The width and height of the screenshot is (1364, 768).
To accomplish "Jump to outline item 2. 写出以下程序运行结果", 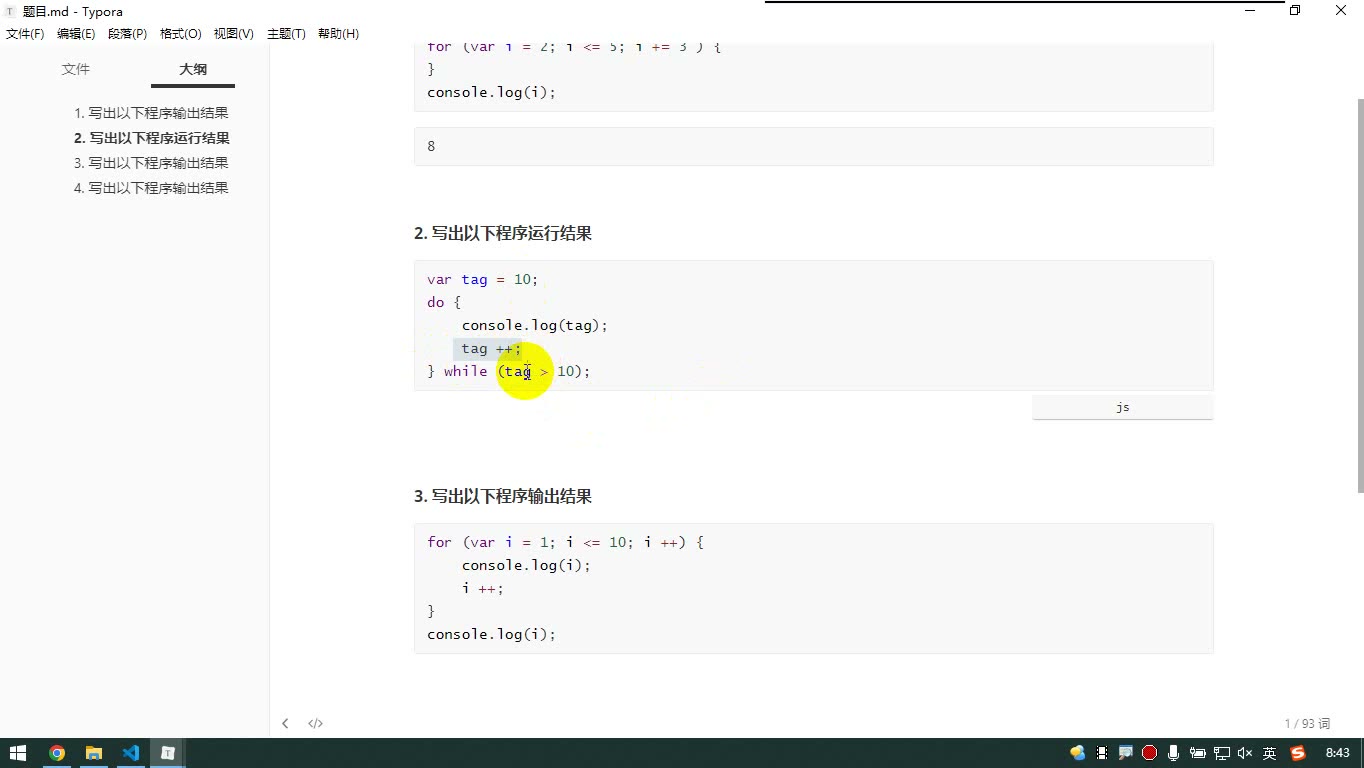I will pos(151,138).
